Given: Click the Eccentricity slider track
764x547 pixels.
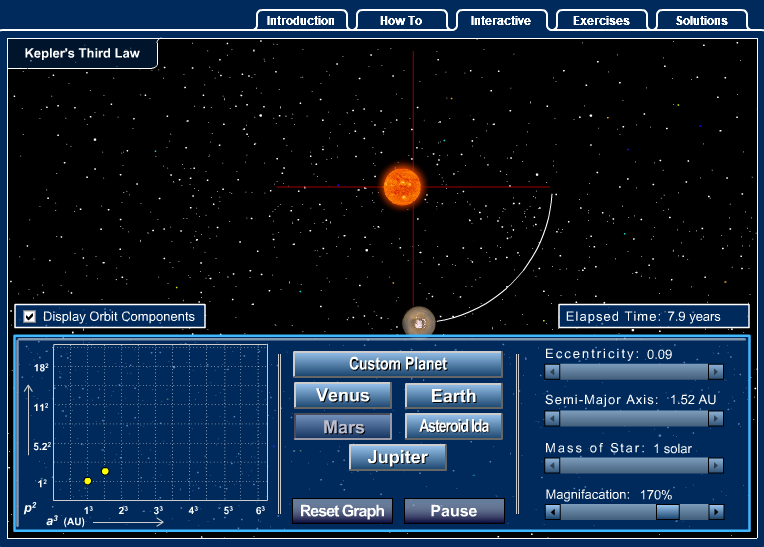Looking at the screenshot, I should [634, 372].
